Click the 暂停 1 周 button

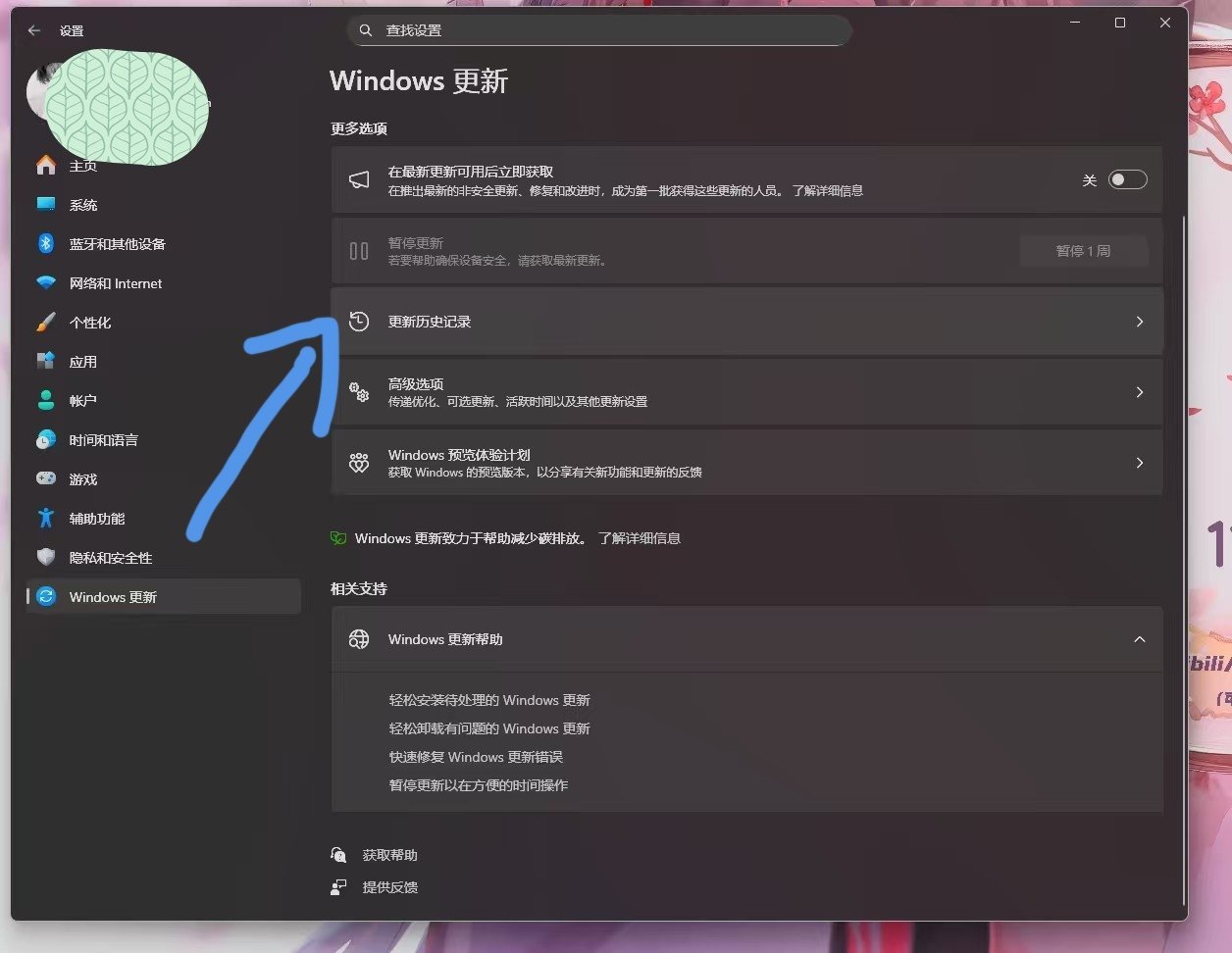click(x=1083, y=251)
